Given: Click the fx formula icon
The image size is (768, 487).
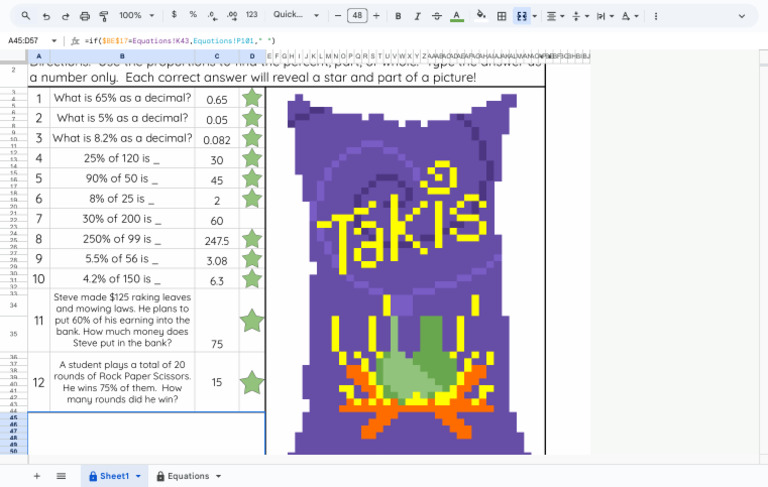Looking at the screenshot, I should 75,41.
